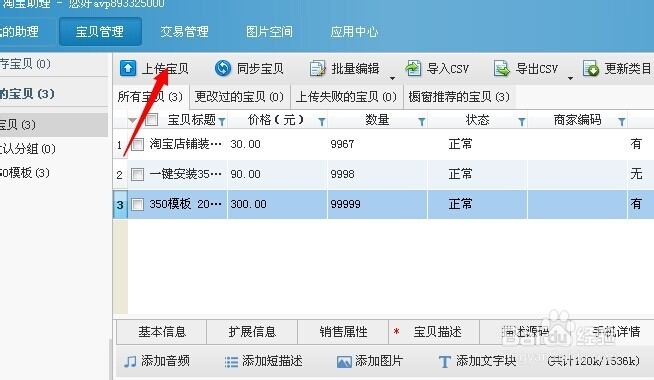
Task: Select the 的宝贝 (3) sidebar group
Action: (27, 94)
